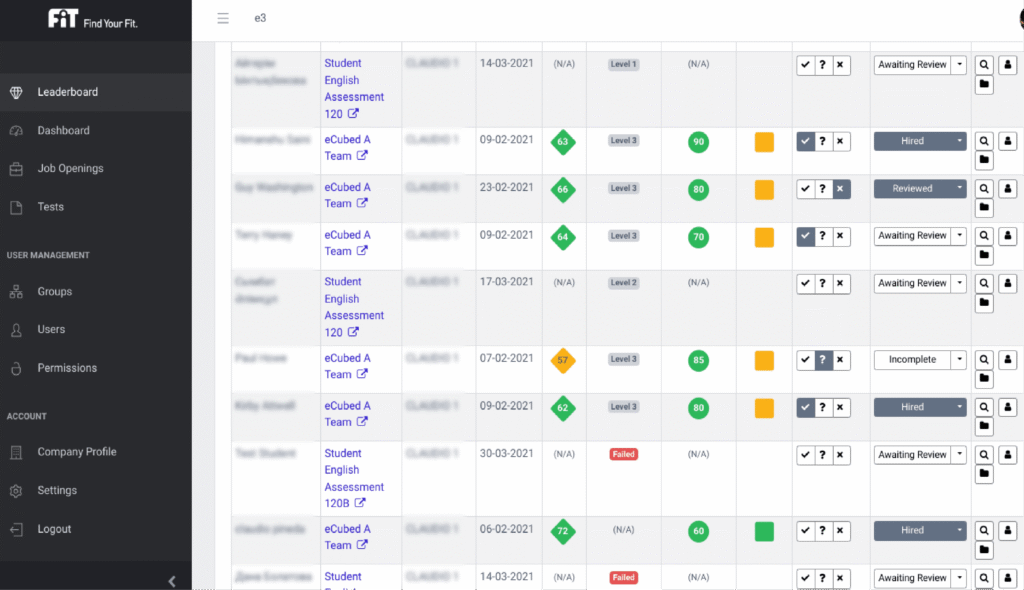Toggle the question mark status on Paul Howe's row
1024x590 pixels.
click(x=822, y=359)
